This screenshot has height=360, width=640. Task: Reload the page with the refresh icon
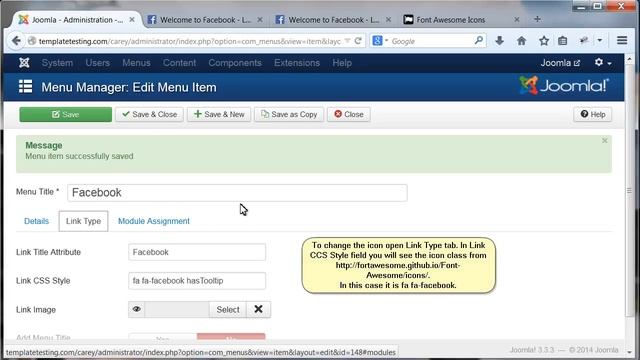[358, 41]
